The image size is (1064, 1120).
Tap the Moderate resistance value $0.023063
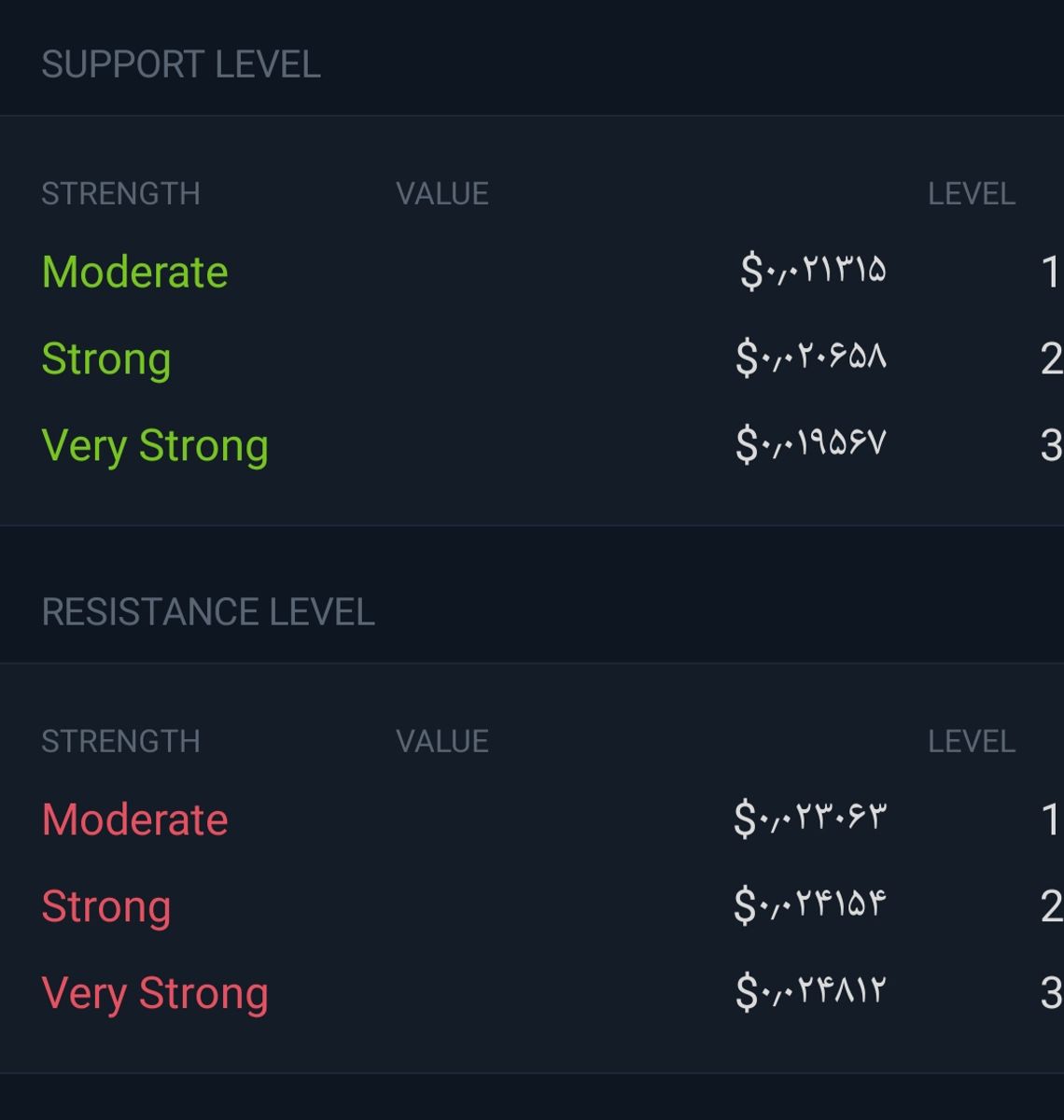(810, 819)
